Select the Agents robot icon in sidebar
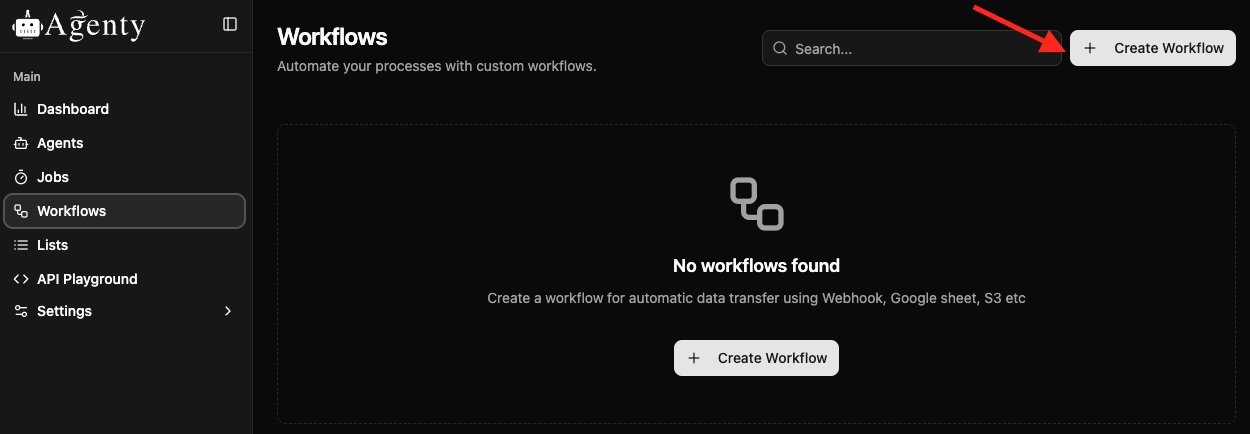1250x434 pixels. [x=21, y=143]
